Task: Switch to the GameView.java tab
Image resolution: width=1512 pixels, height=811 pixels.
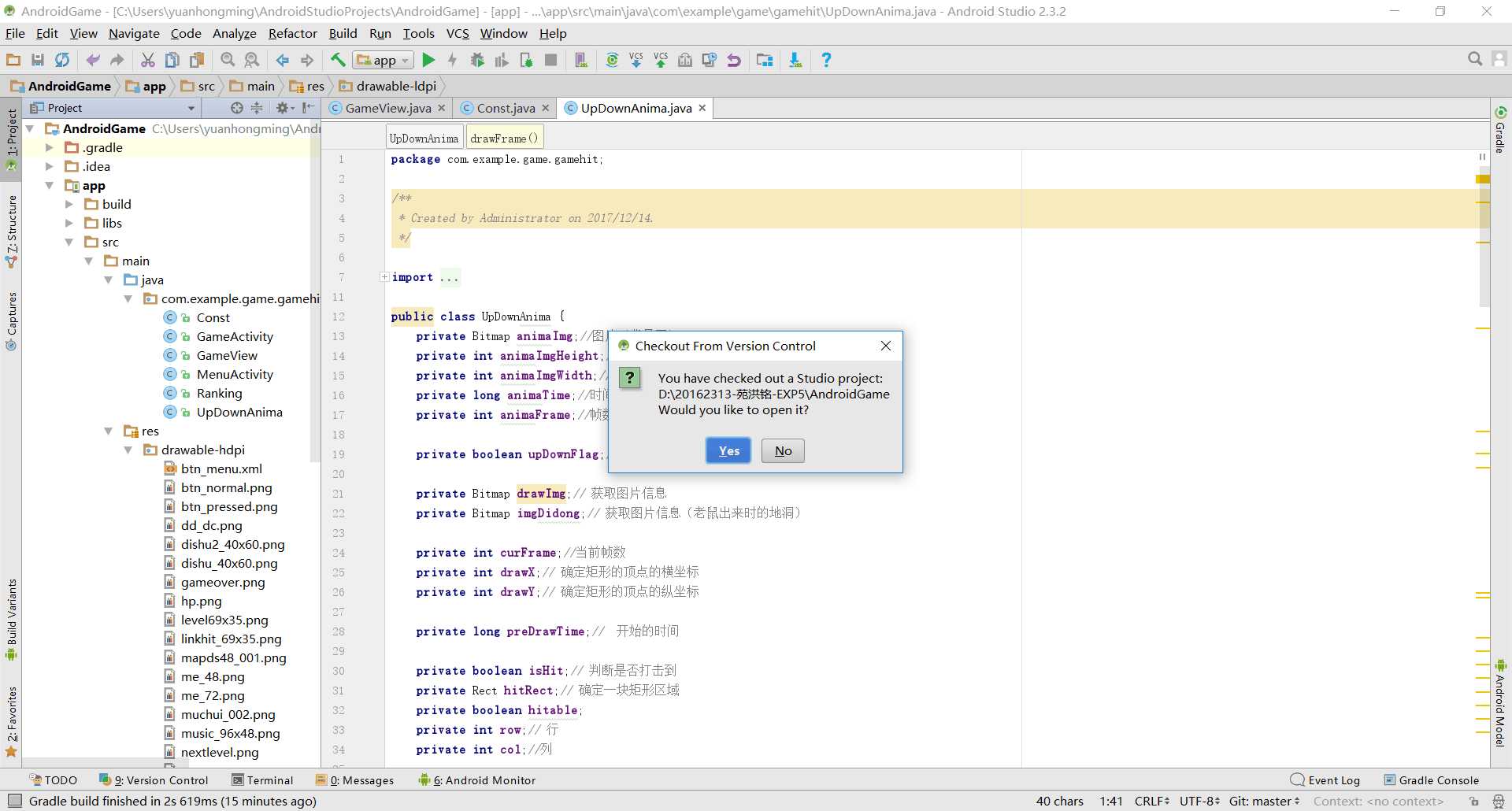Action: click(x=387, y=108)
